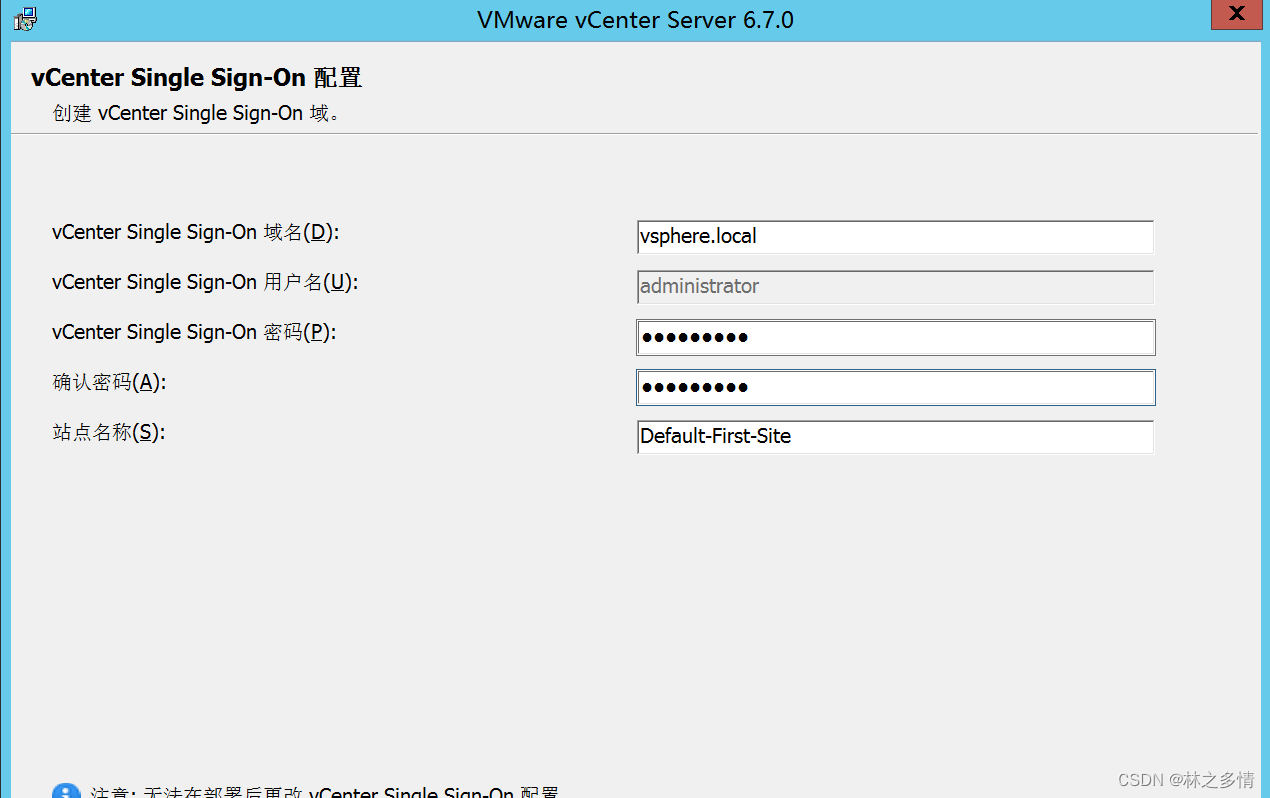
Task: Close the vCenter Server installer window
Action: click(x=1236, y=14)
